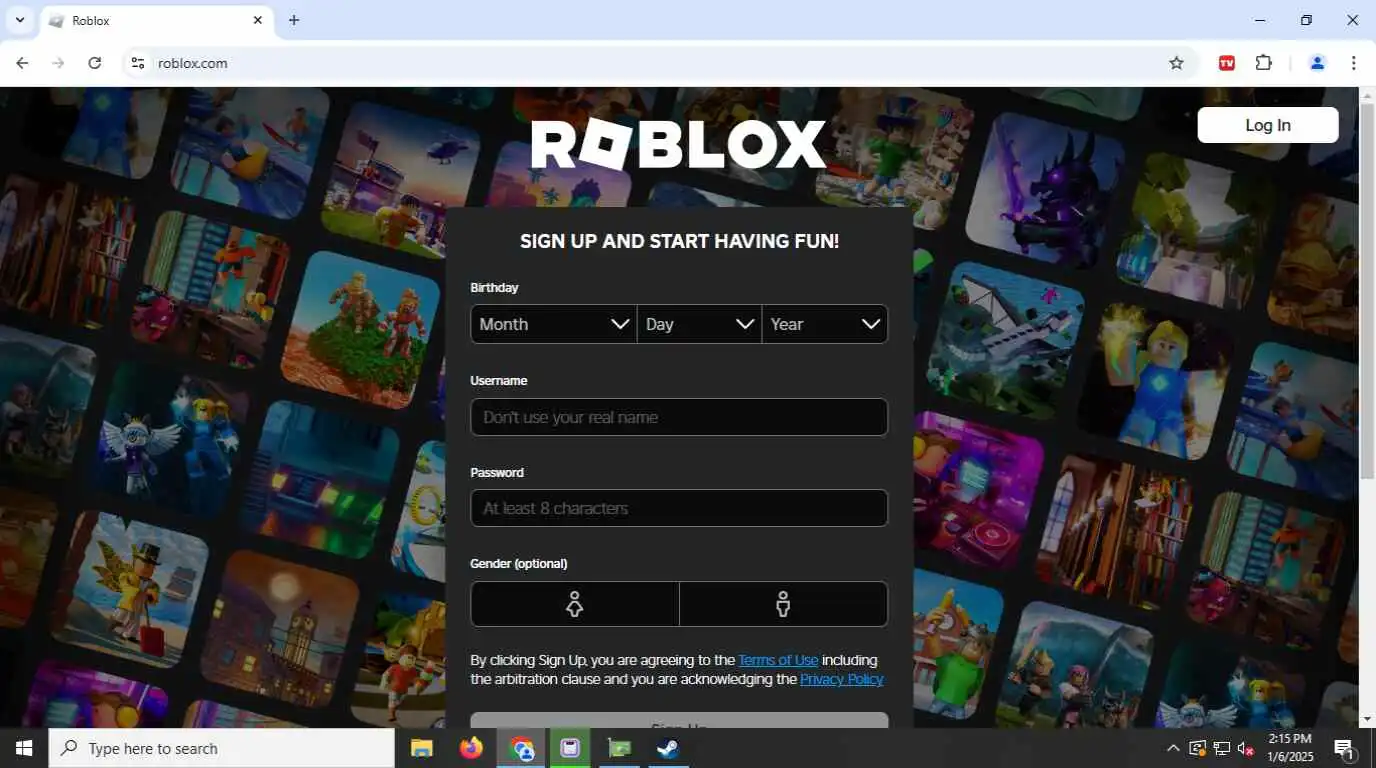
Task: Open the Windows Start menu
Action: (24, 748)
